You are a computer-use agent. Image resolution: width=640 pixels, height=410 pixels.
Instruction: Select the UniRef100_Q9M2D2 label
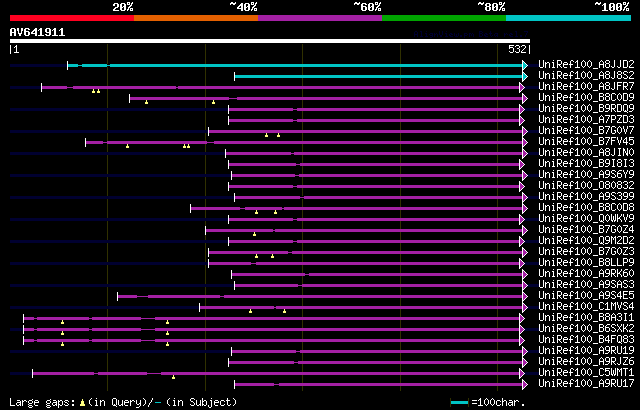click(x=586, y=240)
